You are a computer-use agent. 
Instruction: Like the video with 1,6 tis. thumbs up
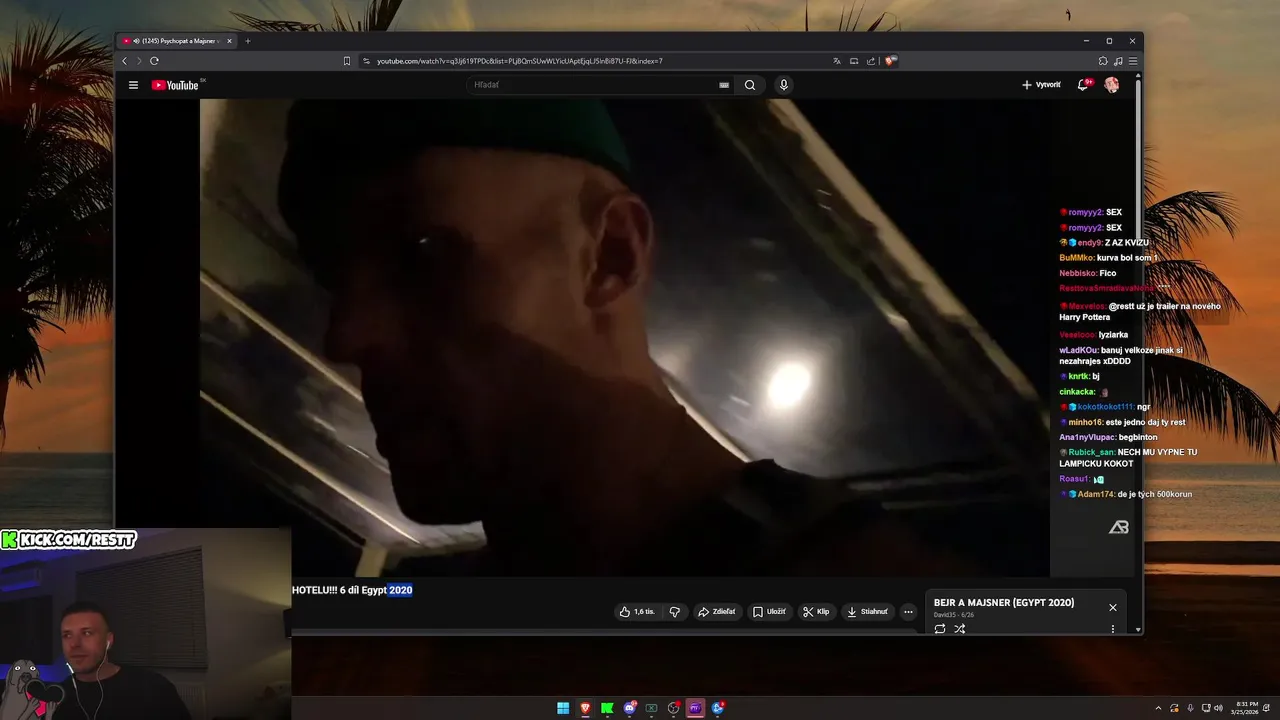(637, 612)
